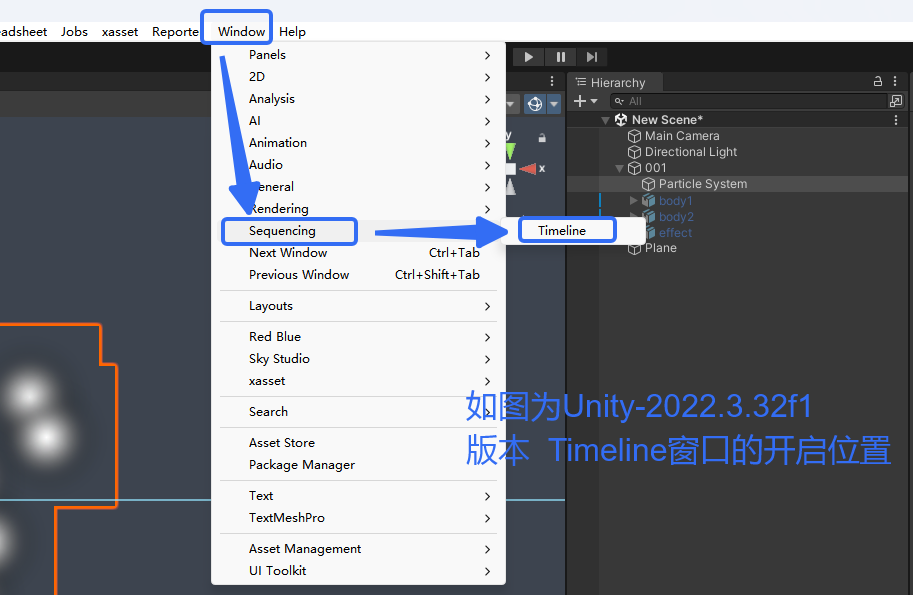Open the Help menu
This screenshot has height=595, width=913.
(292, 31)
